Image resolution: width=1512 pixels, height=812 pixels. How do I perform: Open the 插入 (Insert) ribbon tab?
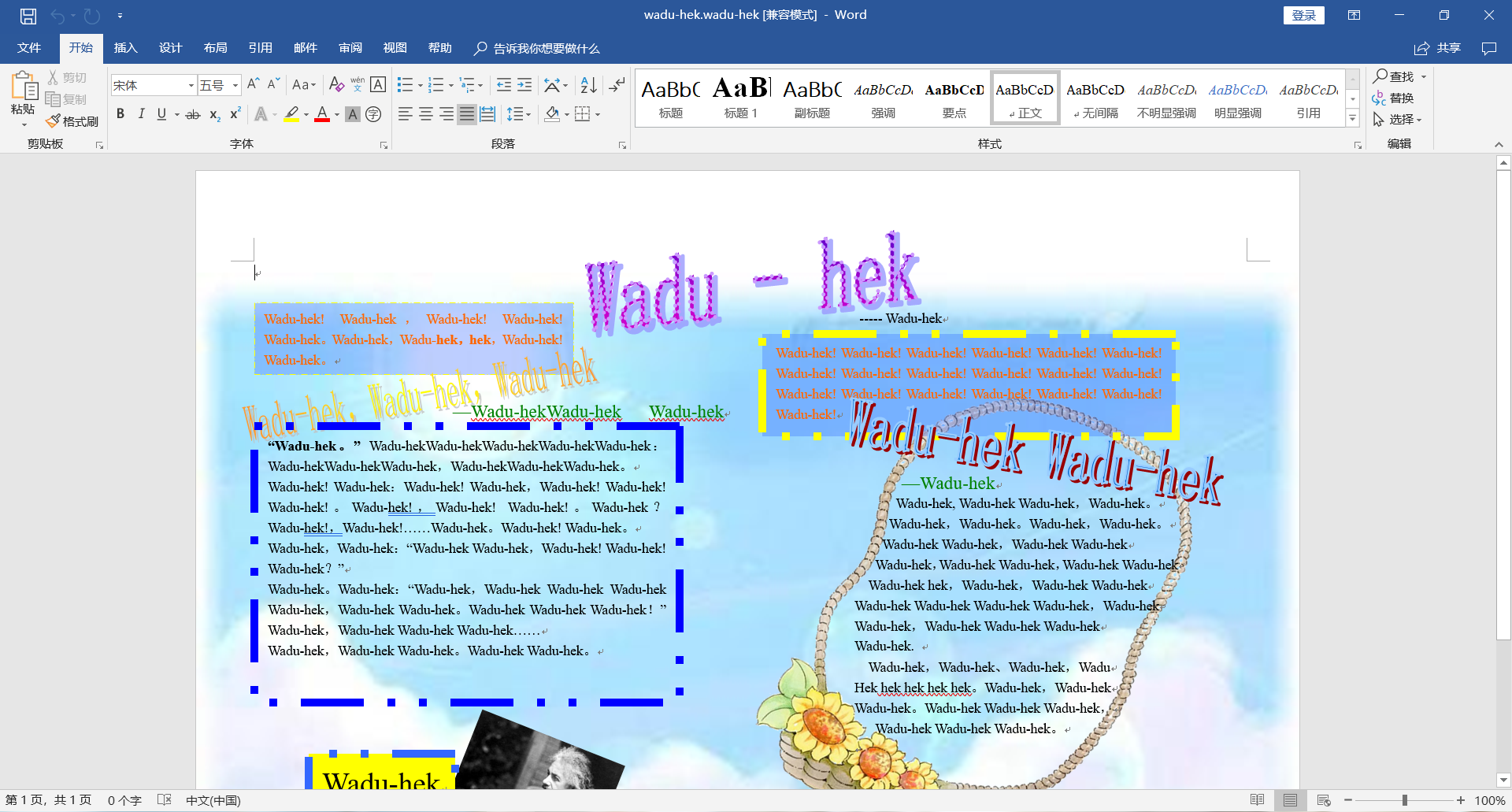coord(125,48)
